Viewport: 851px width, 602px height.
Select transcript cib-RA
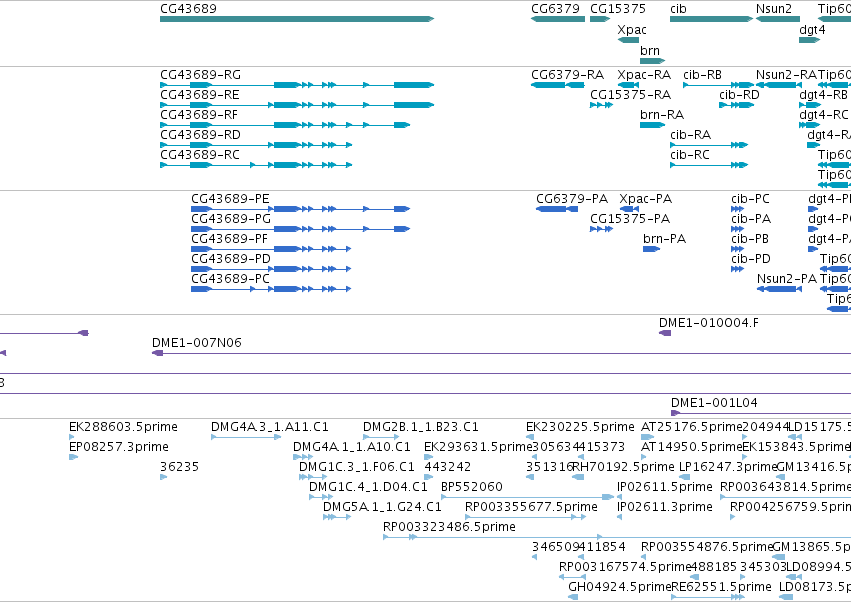click(x=709, y=145)
